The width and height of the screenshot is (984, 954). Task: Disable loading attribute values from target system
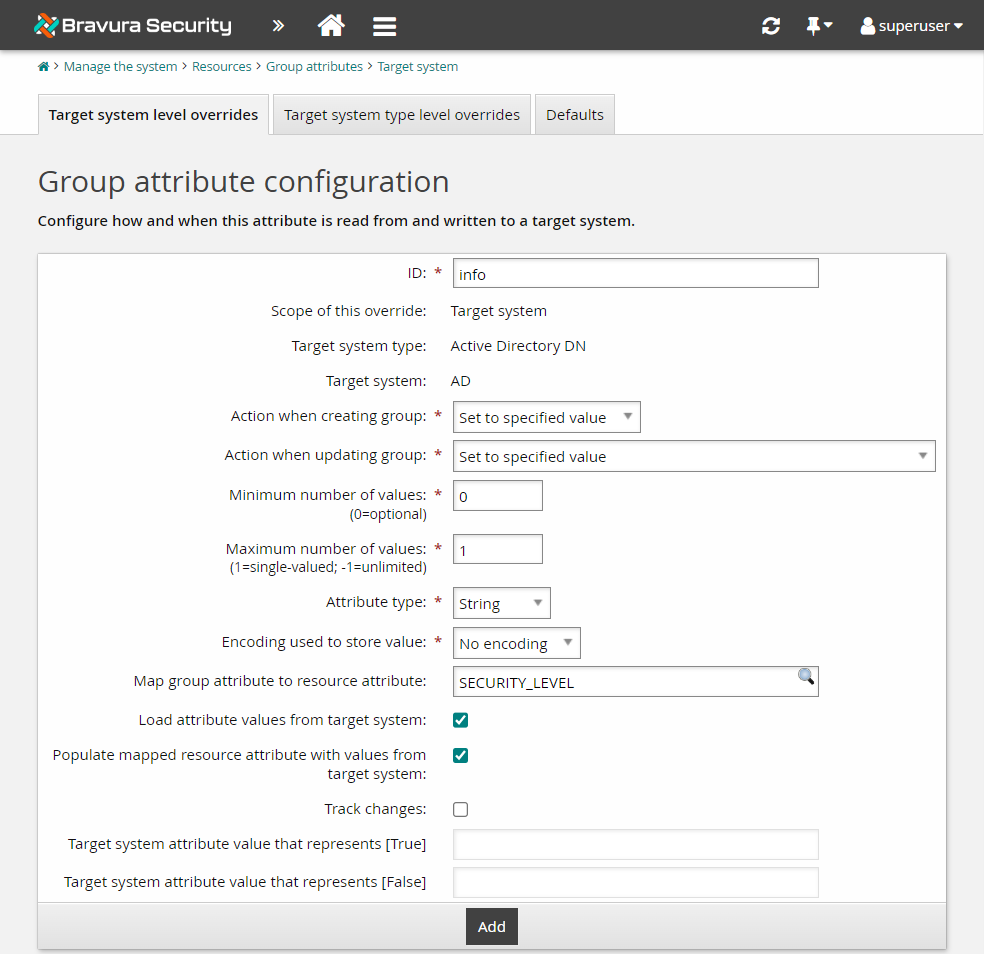pos(460,719)
